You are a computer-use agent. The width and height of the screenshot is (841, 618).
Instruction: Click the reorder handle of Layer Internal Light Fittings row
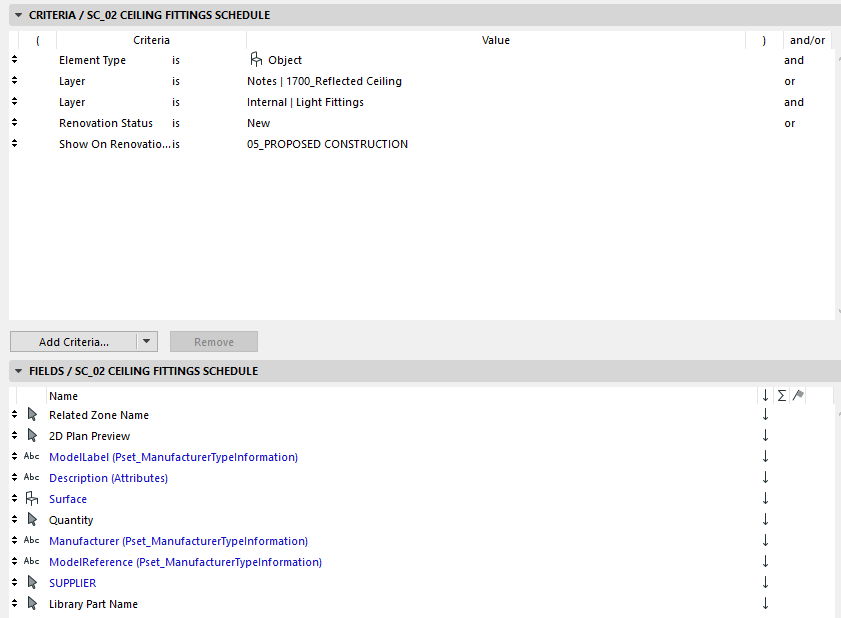coord(14,101)
